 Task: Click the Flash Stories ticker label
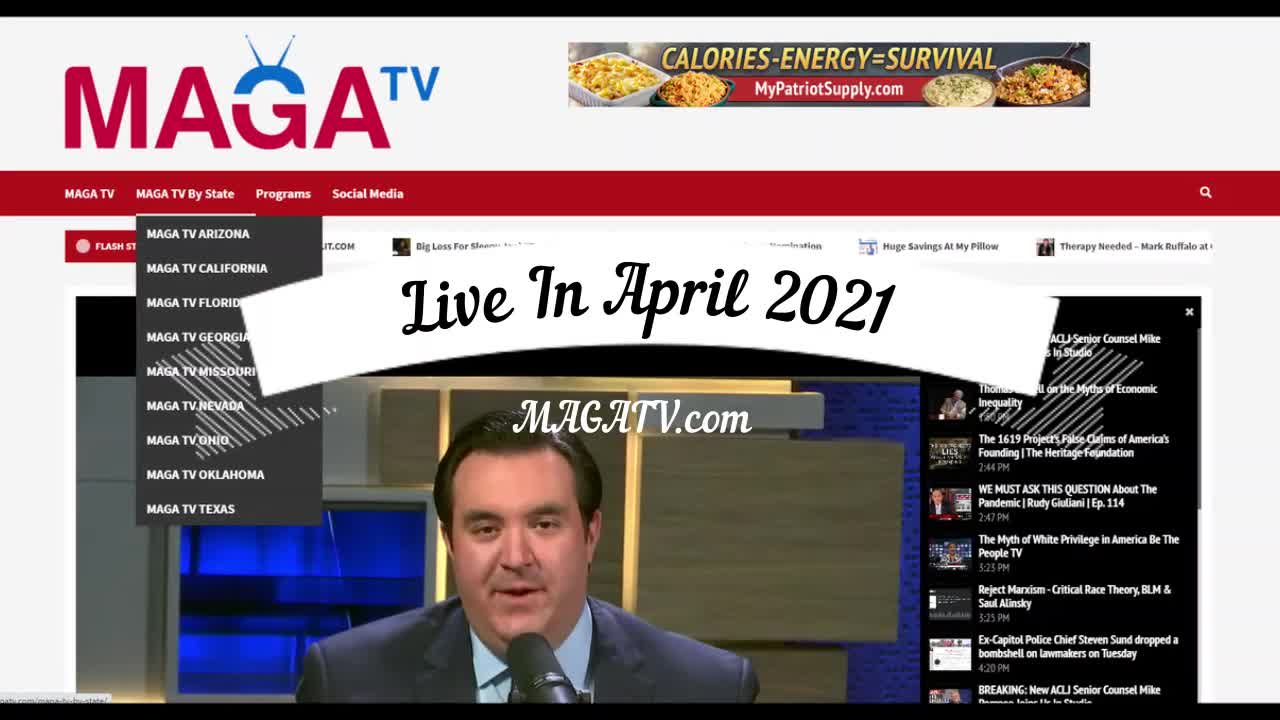(x=100, y=246)
